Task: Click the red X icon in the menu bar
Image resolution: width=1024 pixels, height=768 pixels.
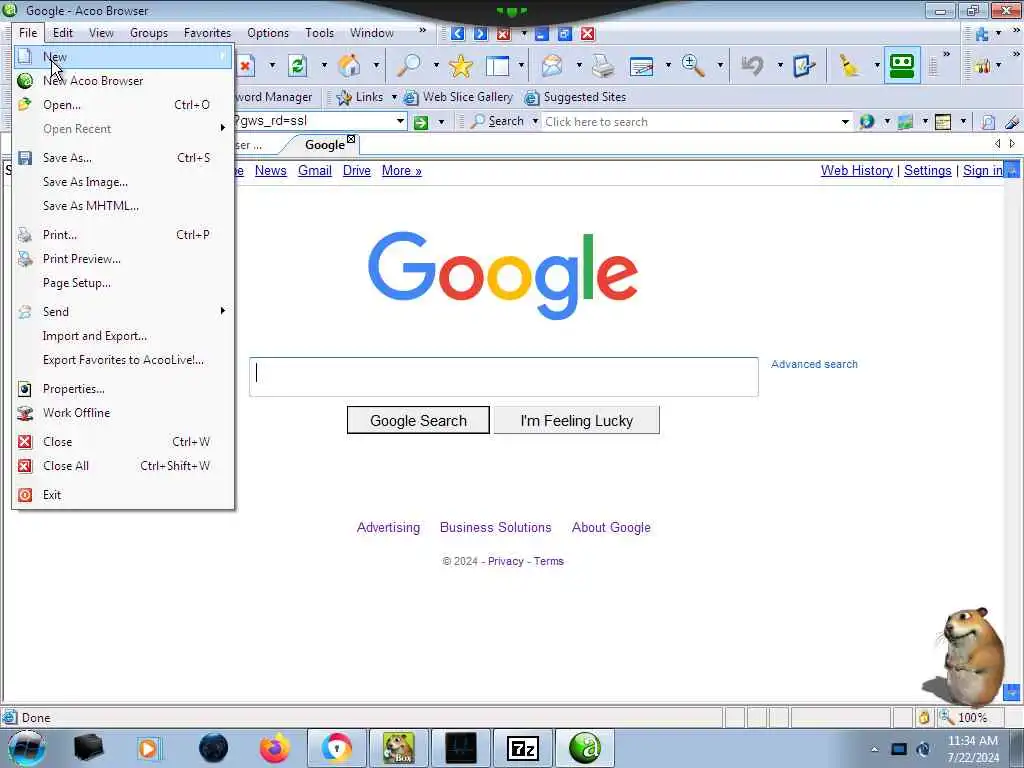Action: pyautogui.click(x=504, y=34)
